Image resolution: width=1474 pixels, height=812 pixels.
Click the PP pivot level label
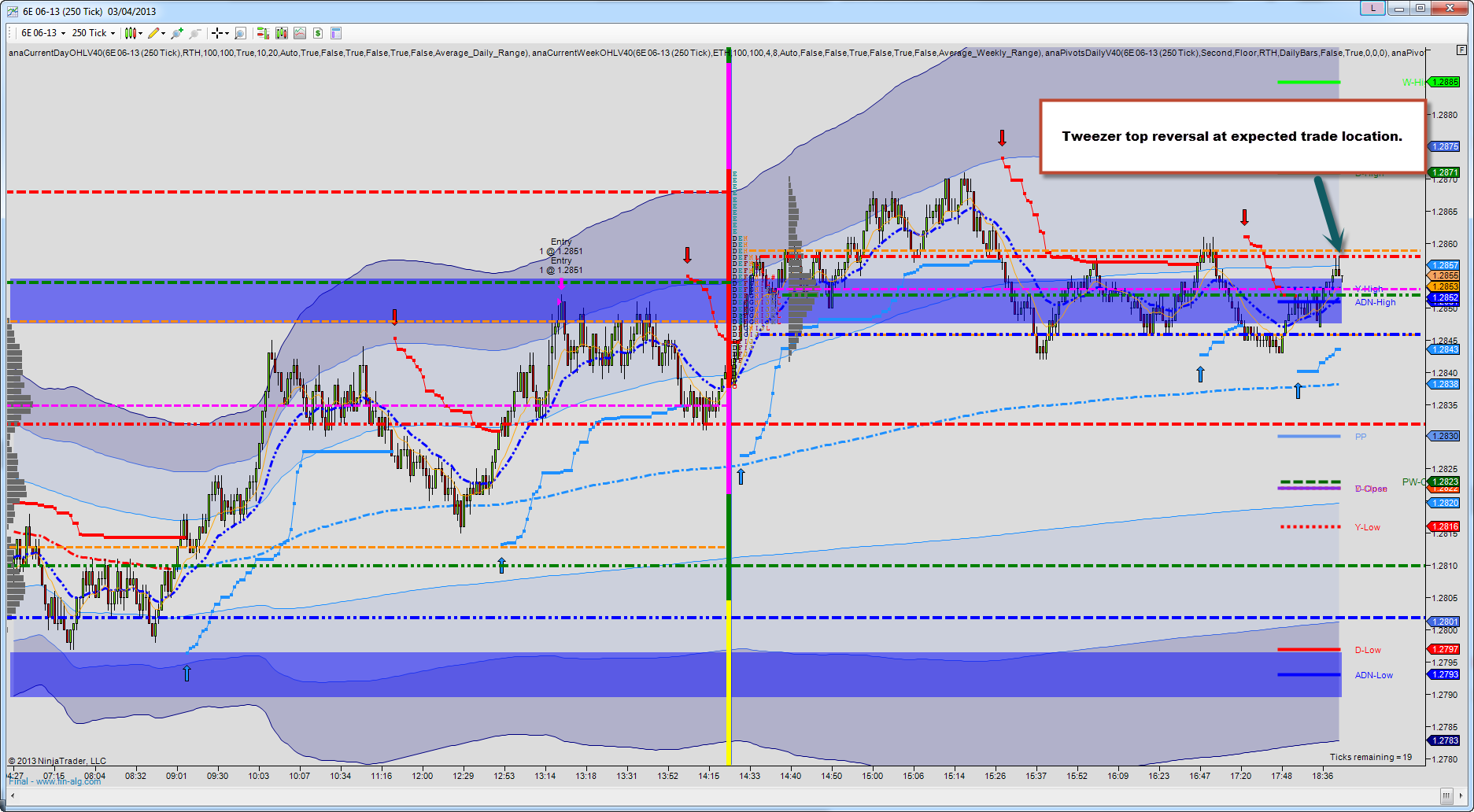[1361, 437]
